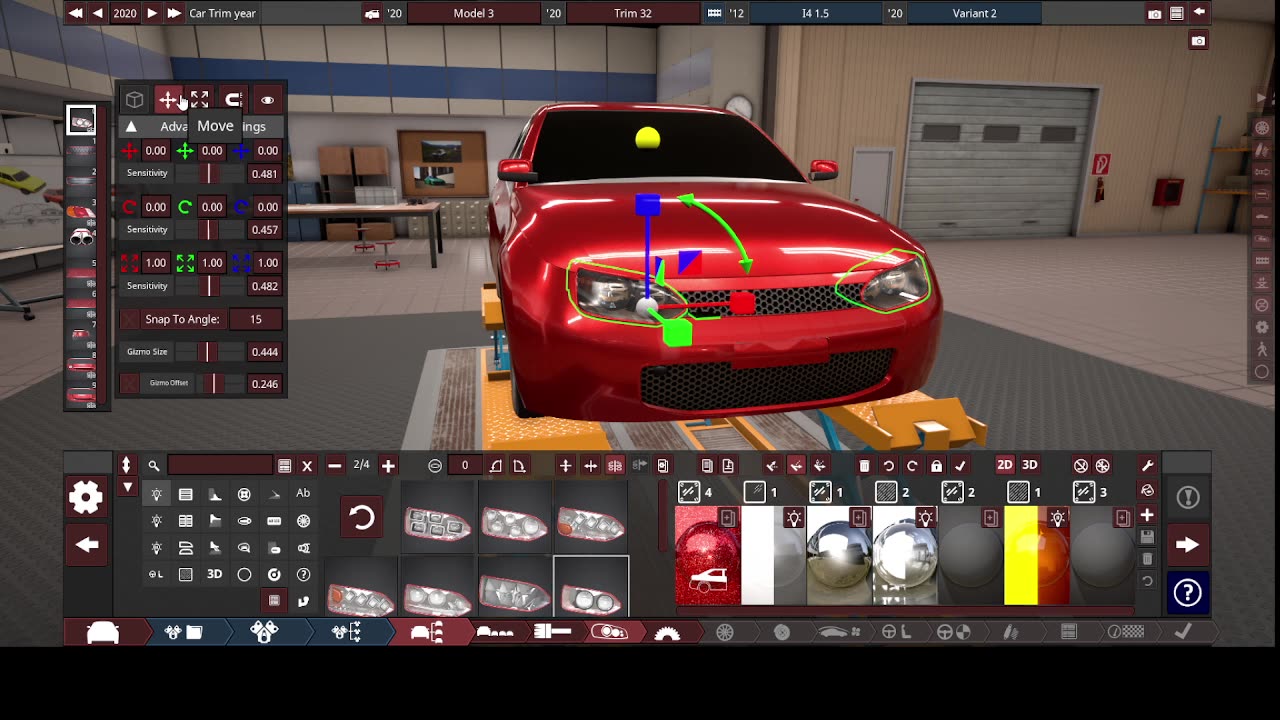Click the Snap To Angle value field 15
The height and width of the screenshot is (720, 1280).
(x=256, y=319)
